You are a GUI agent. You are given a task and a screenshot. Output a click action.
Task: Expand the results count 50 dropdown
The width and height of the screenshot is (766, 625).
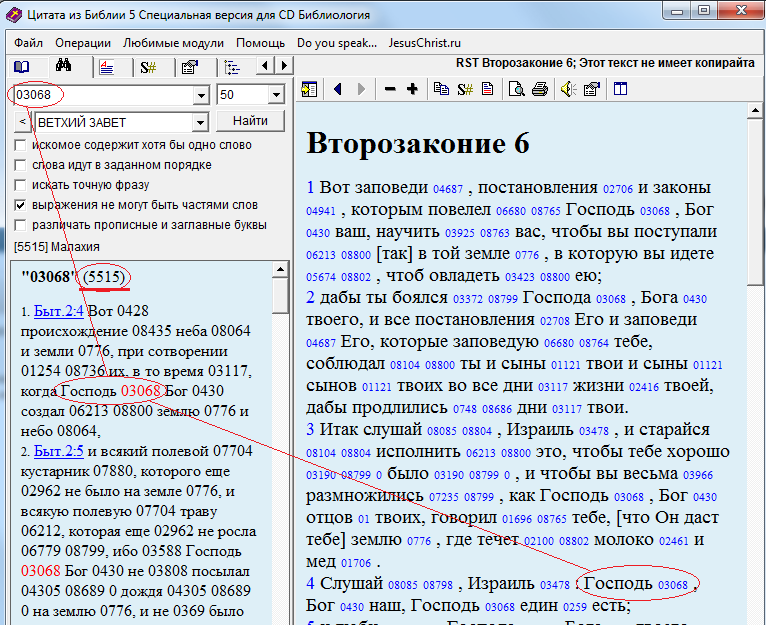(x=277, y=95)
